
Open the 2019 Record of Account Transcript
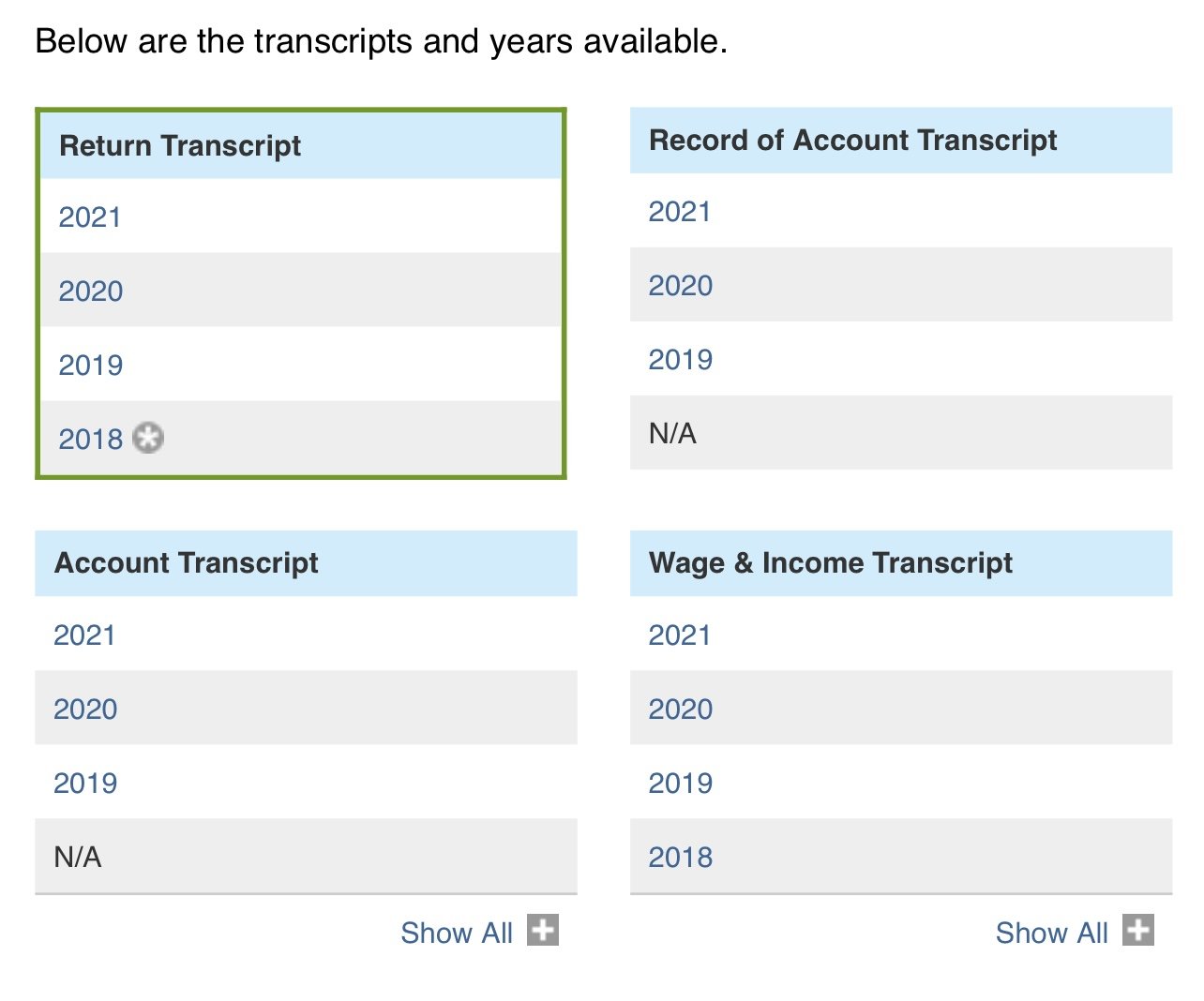click(681, 360)
